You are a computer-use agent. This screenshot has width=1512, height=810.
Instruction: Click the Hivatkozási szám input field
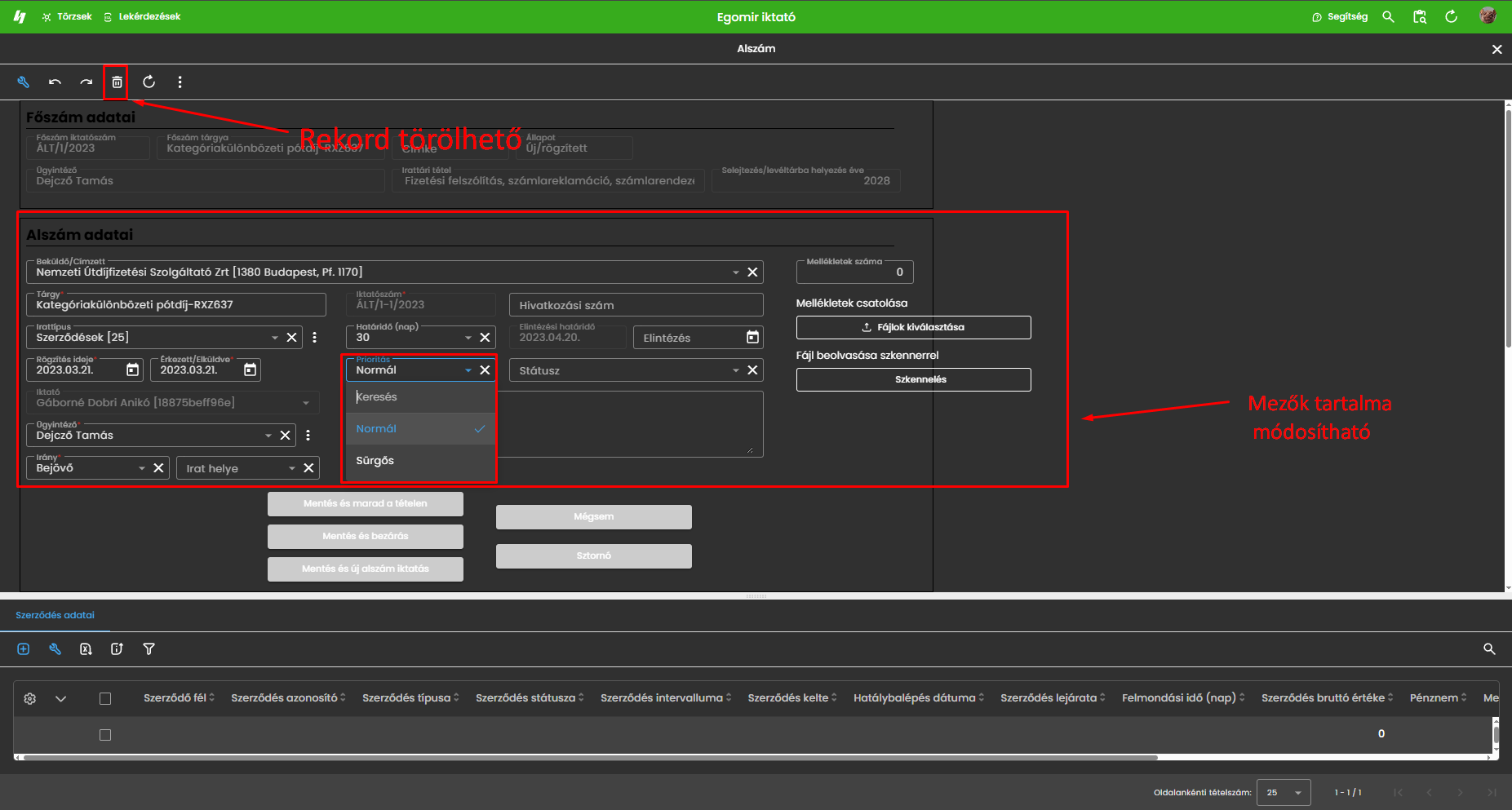tap(636, 305)
